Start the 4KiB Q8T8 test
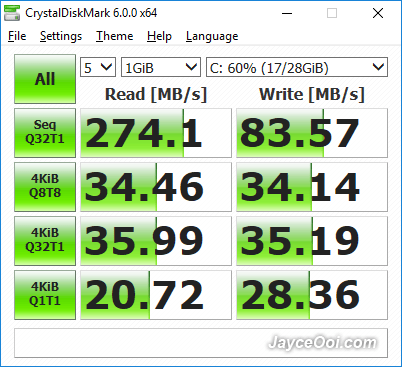The image size is (402, 367). [45, 187]
